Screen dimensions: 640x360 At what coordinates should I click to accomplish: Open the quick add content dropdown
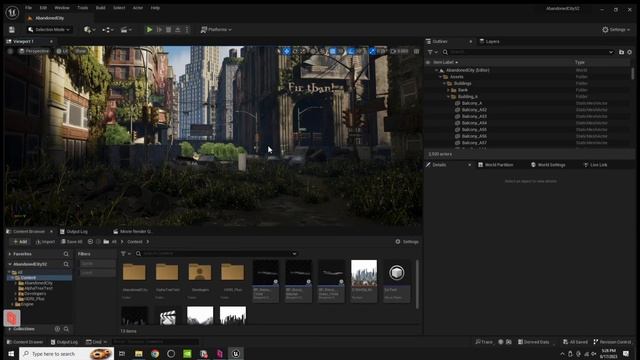[89, 30]
